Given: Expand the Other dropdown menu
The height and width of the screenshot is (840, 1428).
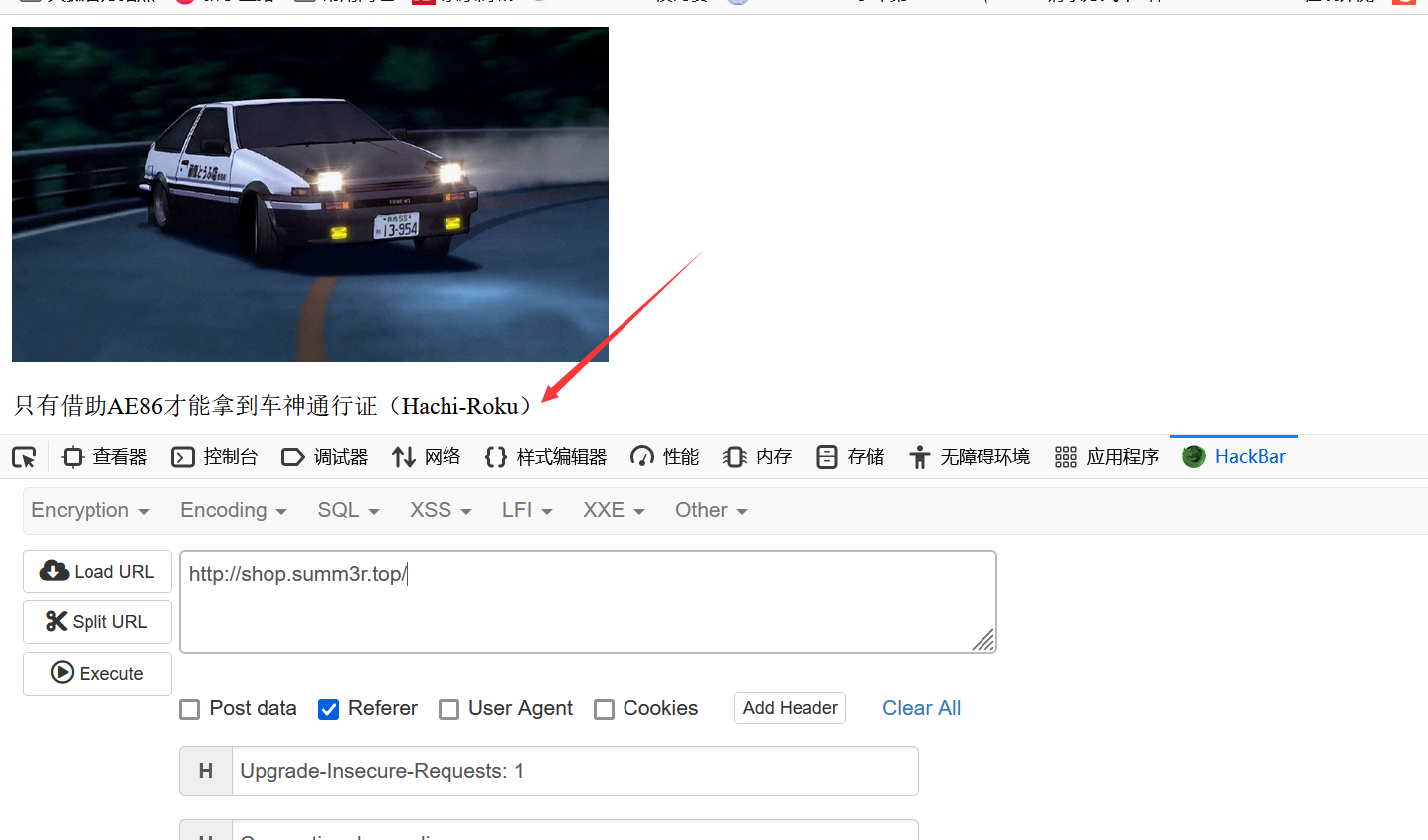Looking at the screenshot, I should [x=711, y=510].
